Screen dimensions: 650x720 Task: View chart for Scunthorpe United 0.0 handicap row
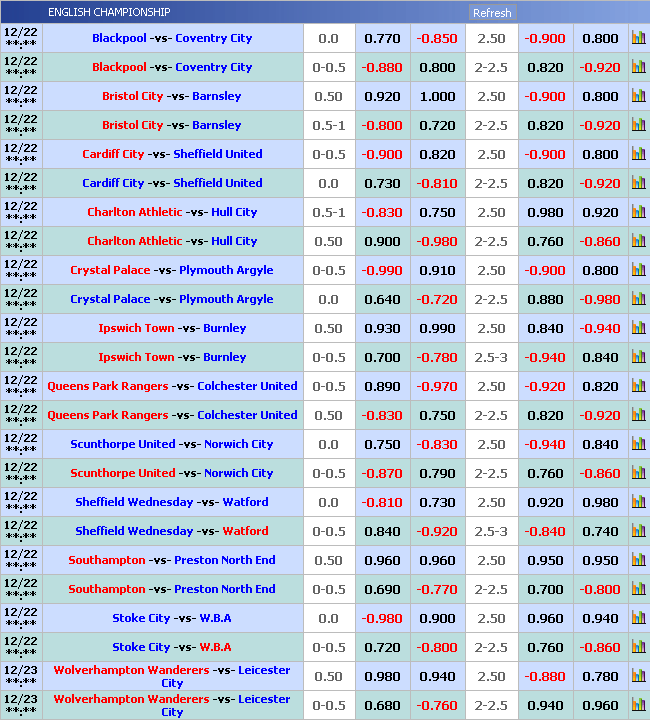[x=638, y=445]
